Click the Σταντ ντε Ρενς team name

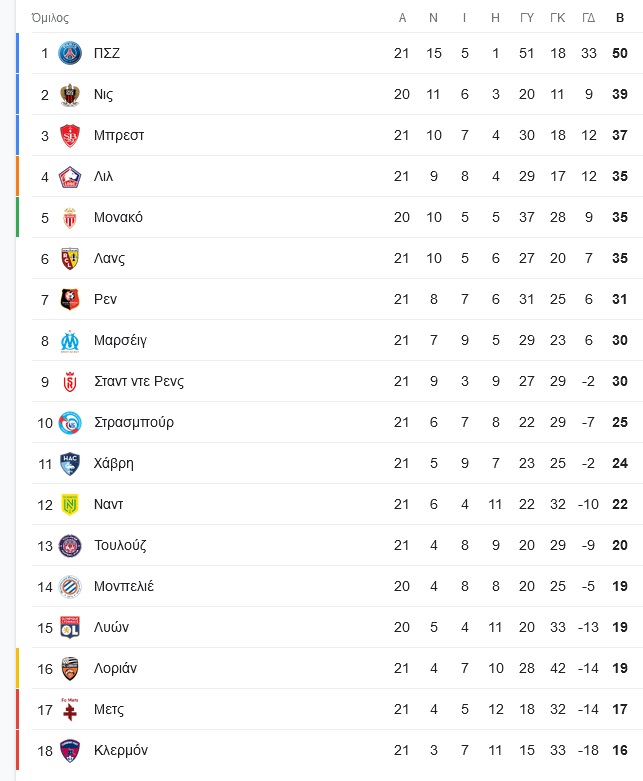[139, 382]
